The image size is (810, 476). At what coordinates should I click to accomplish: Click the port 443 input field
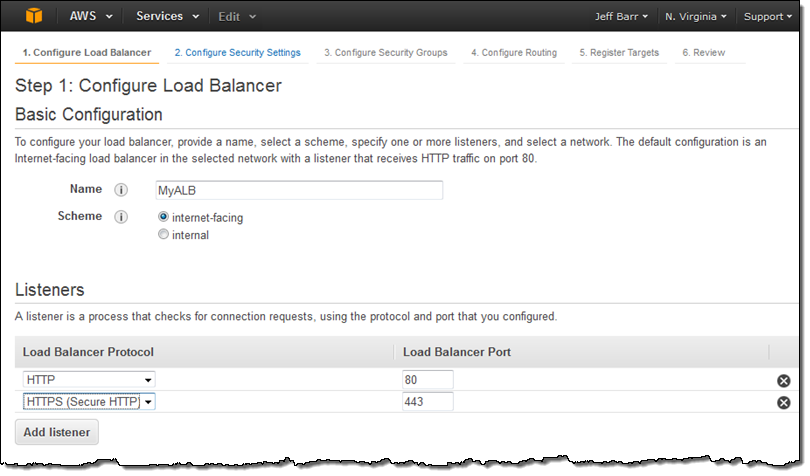pyautogui.click(x=427, y=402)
